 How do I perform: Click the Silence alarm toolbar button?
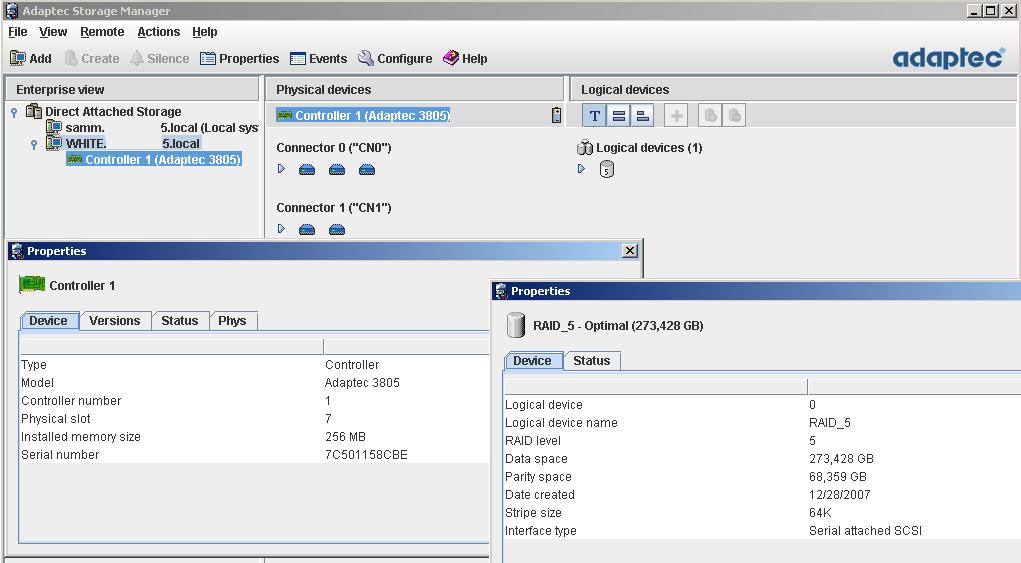(160, 59)
